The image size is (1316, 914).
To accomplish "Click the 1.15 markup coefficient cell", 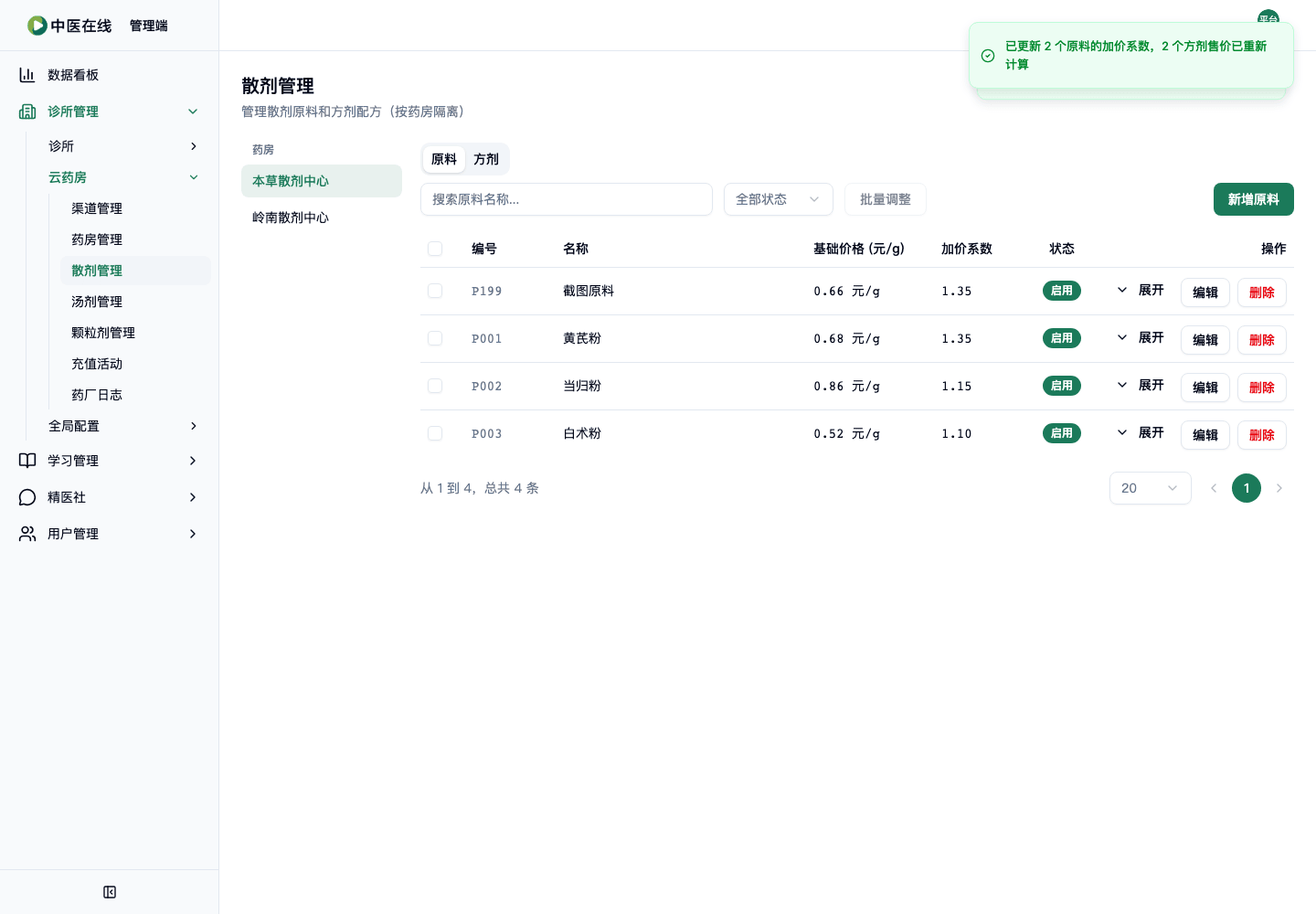I will (x=957, y=386).
